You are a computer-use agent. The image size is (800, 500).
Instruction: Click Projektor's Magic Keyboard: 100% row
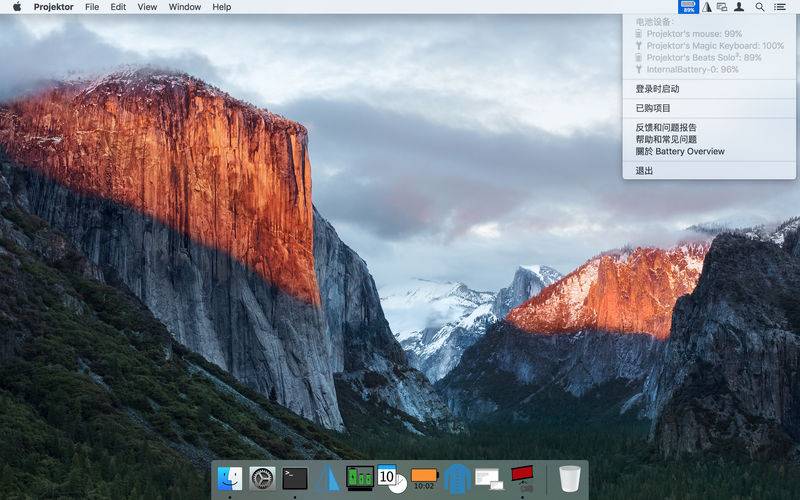click(709, 45)
